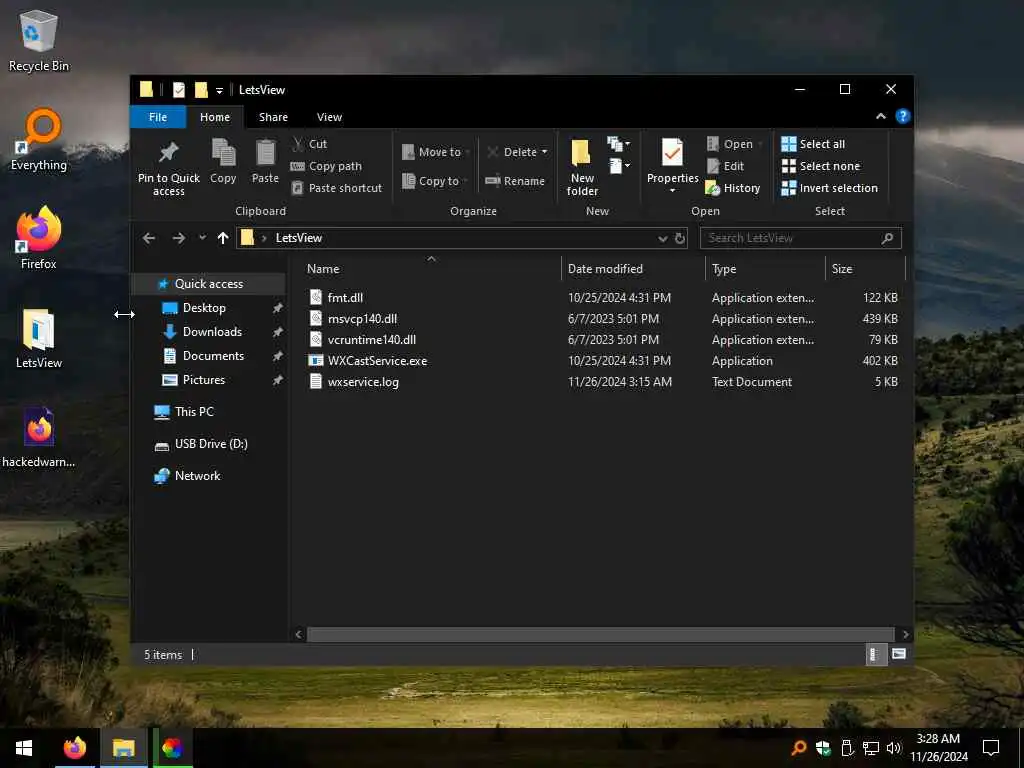This screenshot has height=768, width=1024.
Task: Go back to previous folder
Action: click(x=149, y=238)
